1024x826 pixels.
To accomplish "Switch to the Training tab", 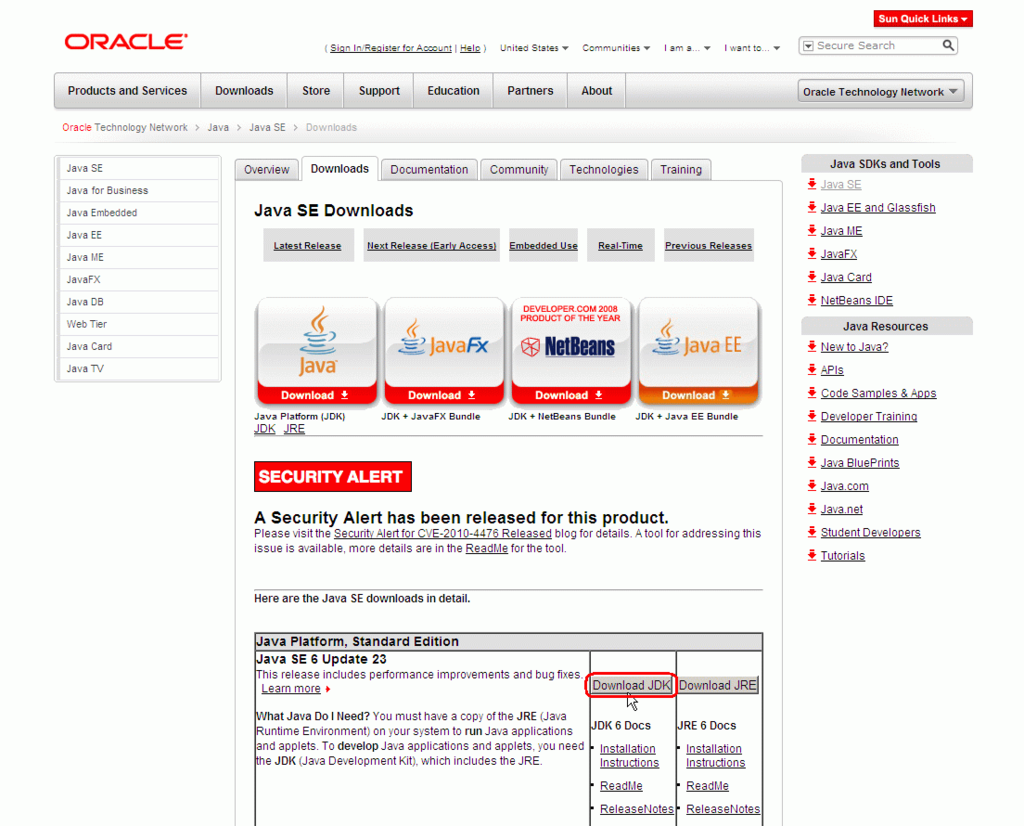I will click(681, 170).
